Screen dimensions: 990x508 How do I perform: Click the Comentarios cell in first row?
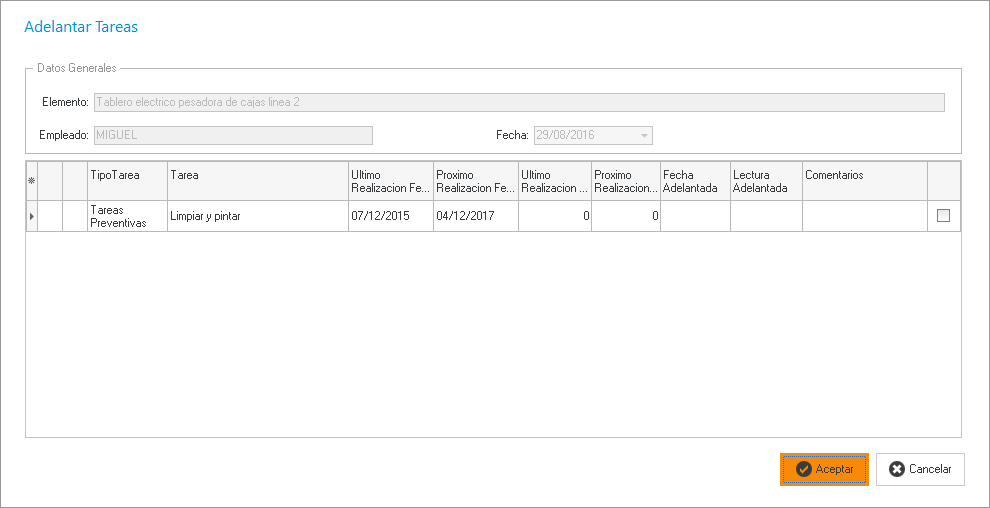point(864,216)
